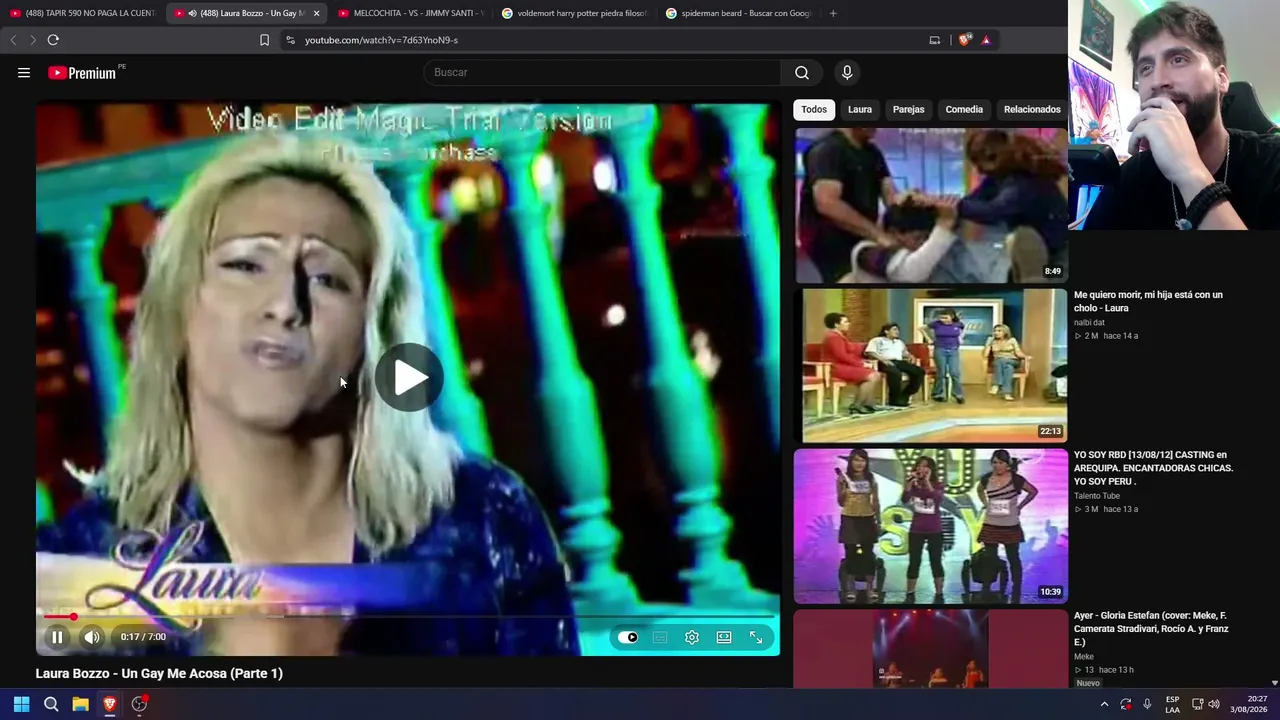
Task: Select the Comedia filter chip
Action: [964, 109]
